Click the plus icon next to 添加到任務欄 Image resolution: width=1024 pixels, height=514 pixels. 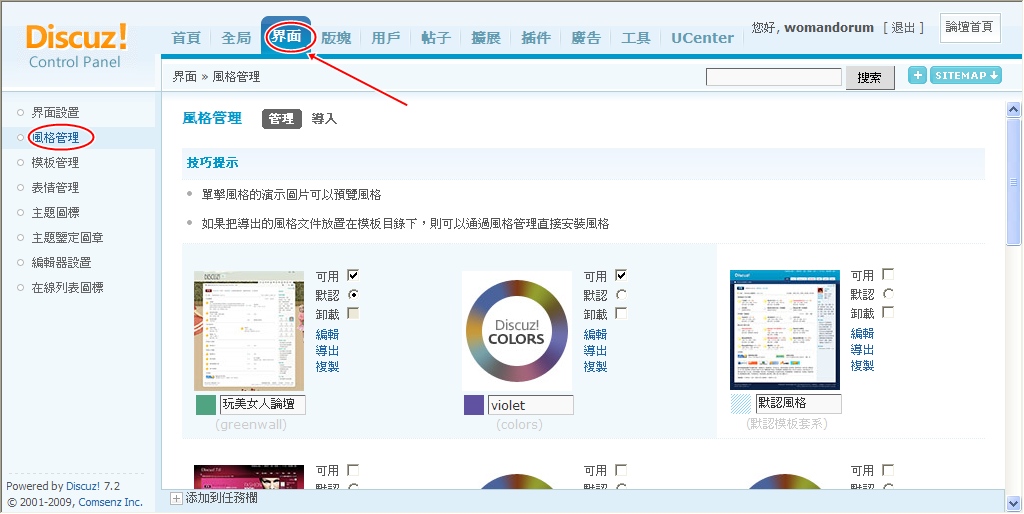pyautogui.click(x=176, y=498)
